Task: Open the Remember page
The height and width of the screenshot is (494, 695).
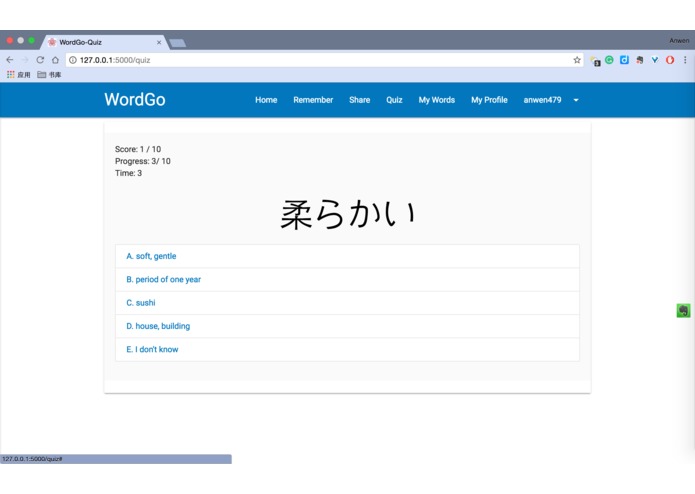Action: [x=313, y=100]
